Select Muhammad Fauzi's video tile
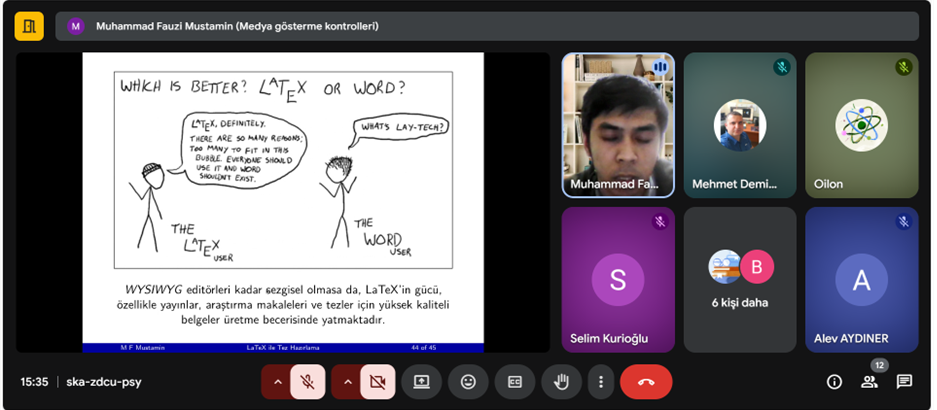 coord(618,125)
